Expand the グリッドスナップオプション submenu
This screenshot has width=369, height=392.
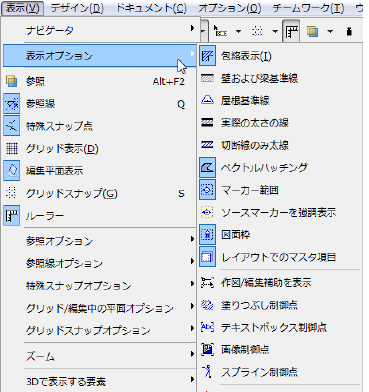(x=99, y=330)
